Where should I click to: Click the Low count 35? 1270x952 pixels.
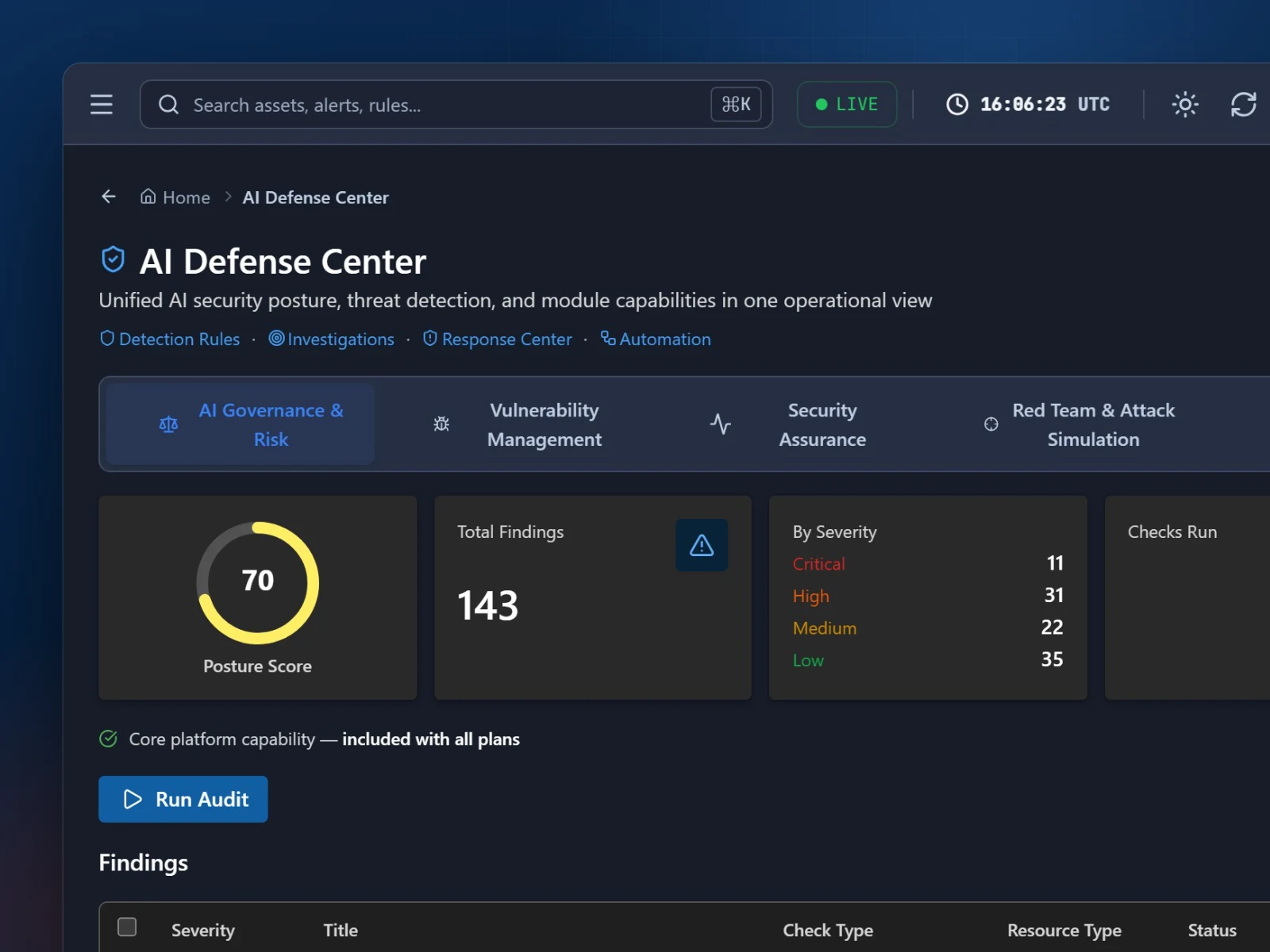pos(1053,659)
